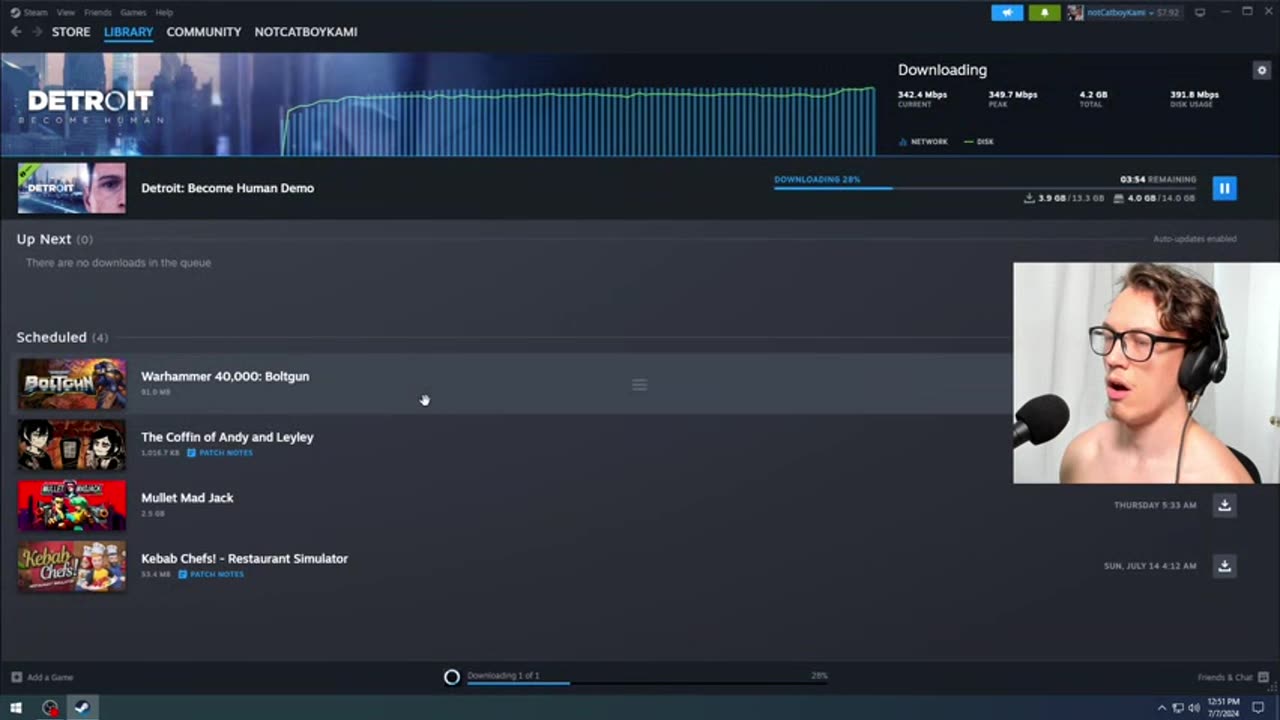Open the green notifications bell

pyautogui.click(x=1044, y=13)
